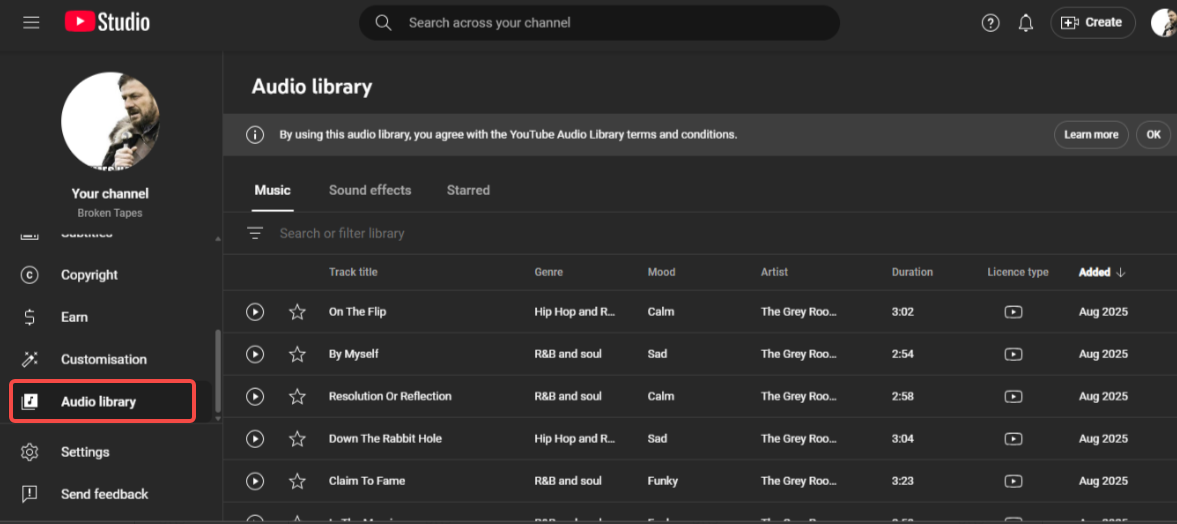Viewport: 1177px width, 524px height.
Task: Play the track On The Flip
Action: (x=255, y=312)
